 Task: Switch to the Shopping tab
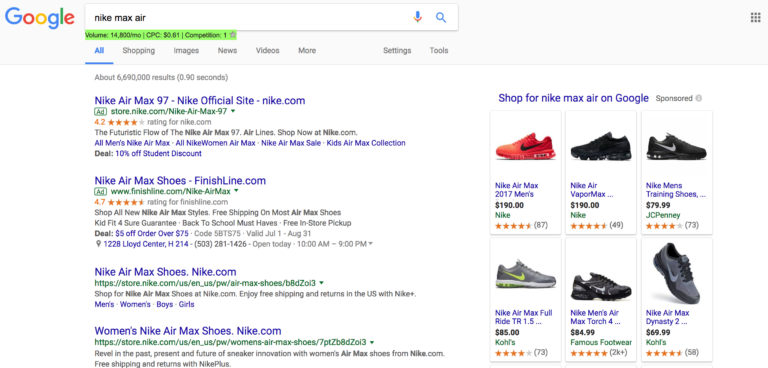coord(139,50)
